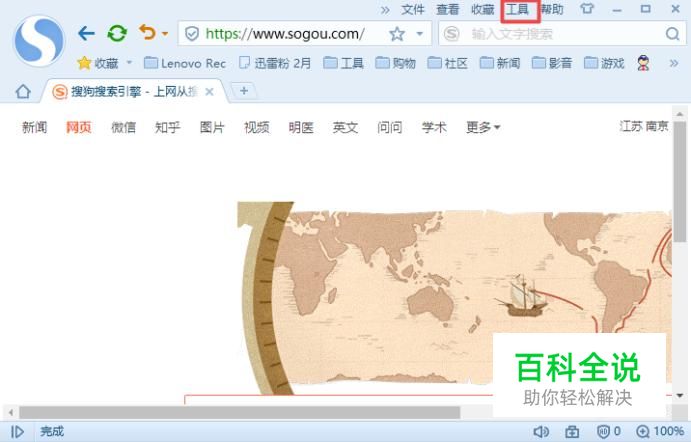Go back with the blue arrow
This screenshot has height=442, width=691.
[86, 33]
